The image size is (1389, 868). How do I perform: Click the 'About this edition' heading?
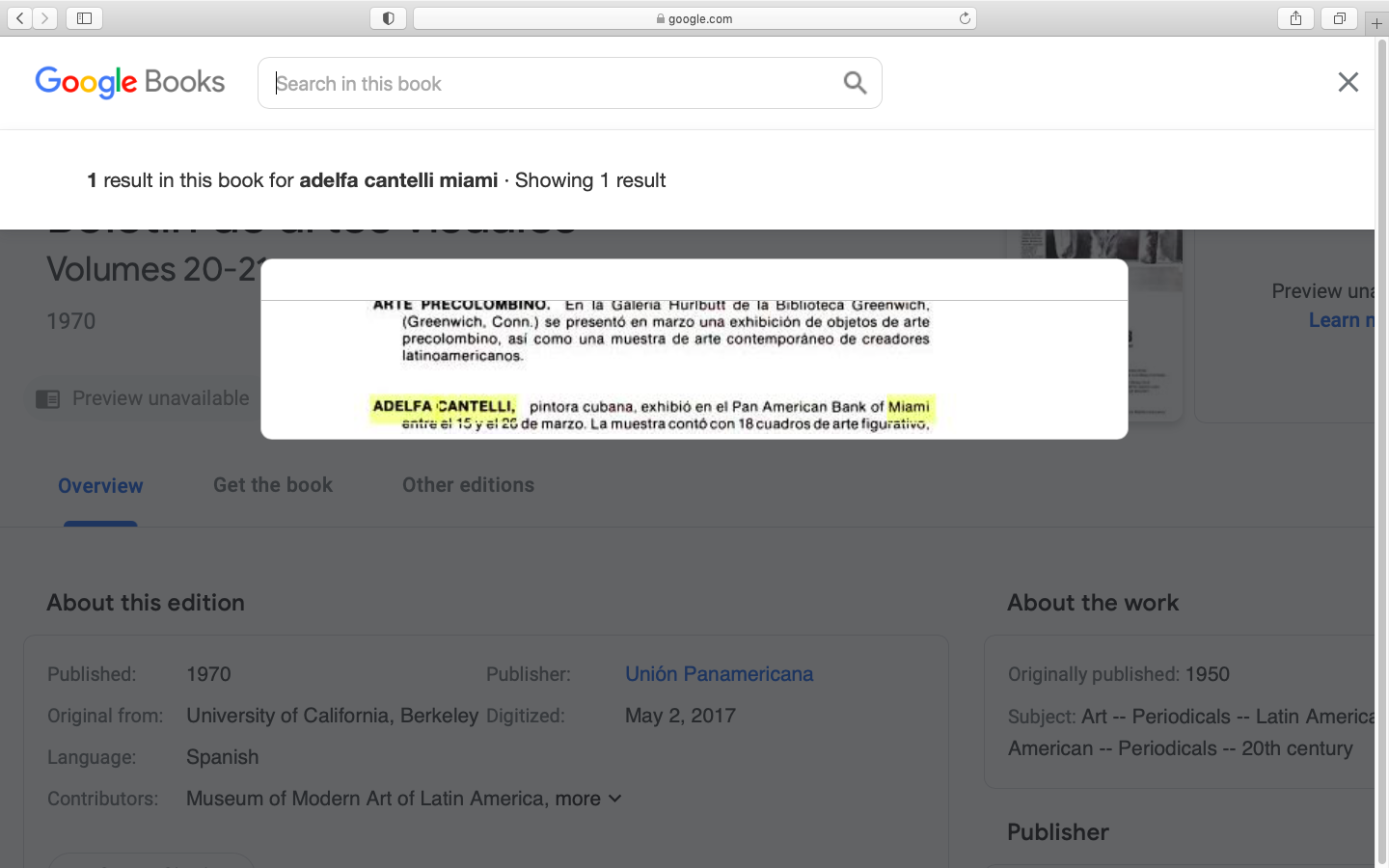[146, 603]
